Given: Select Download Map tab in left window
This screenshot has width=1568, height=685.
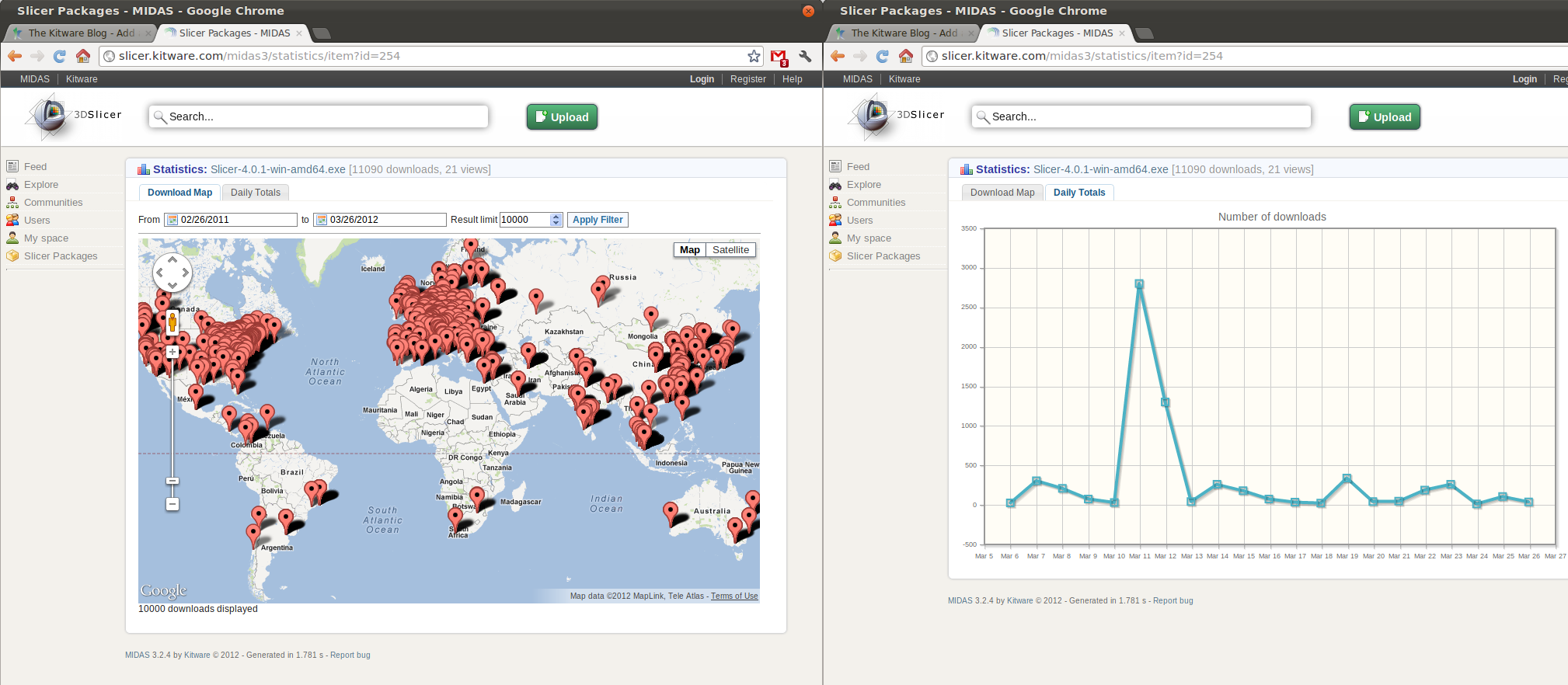Looking at the screenshot, I should 179,193.
